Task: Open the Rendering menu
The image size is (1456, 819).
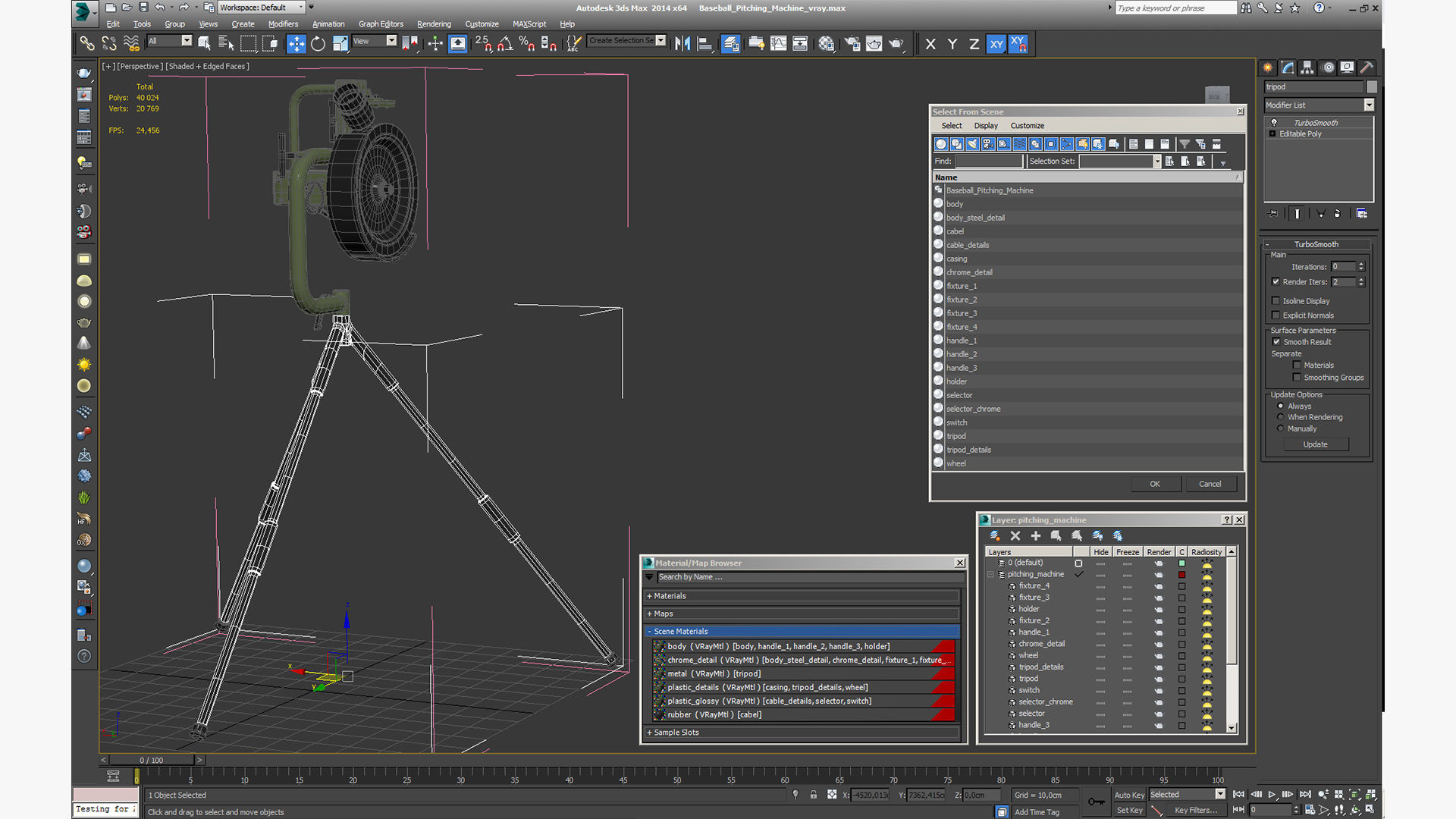Action: pyautogui.click(x=433, y=24)
